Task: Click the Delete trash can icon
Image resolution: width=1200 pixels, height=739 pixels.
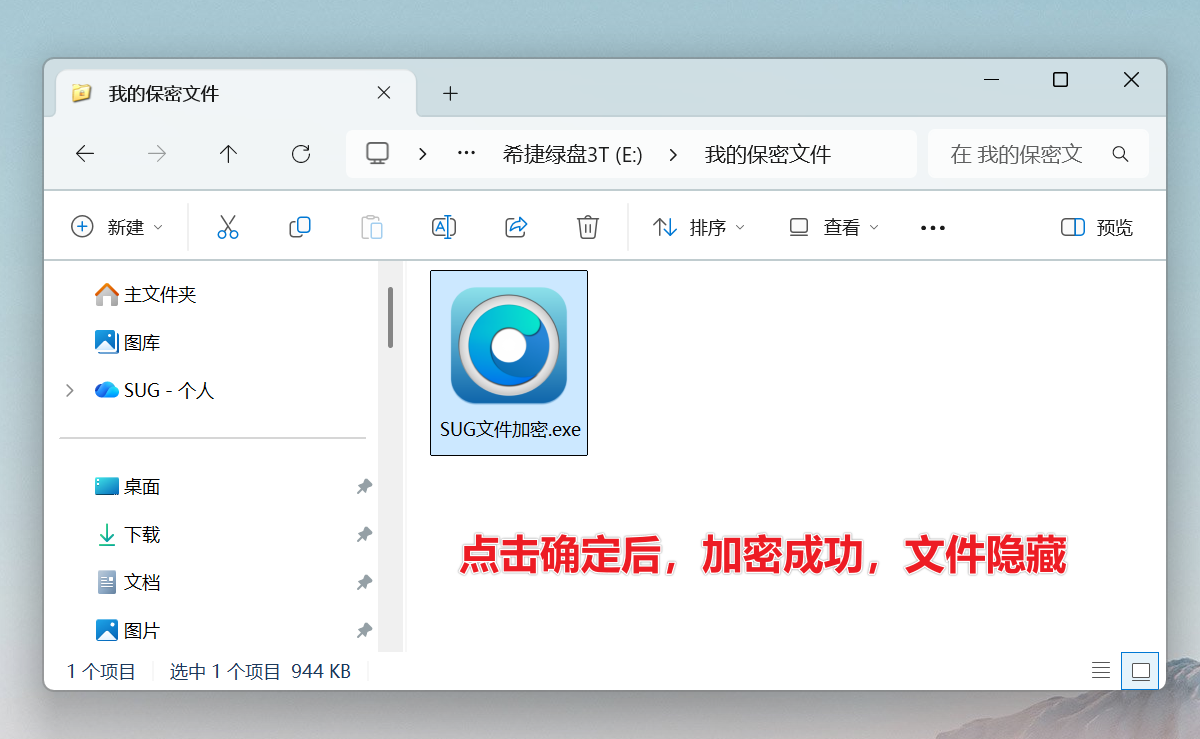Action: (x=588, y=227)
